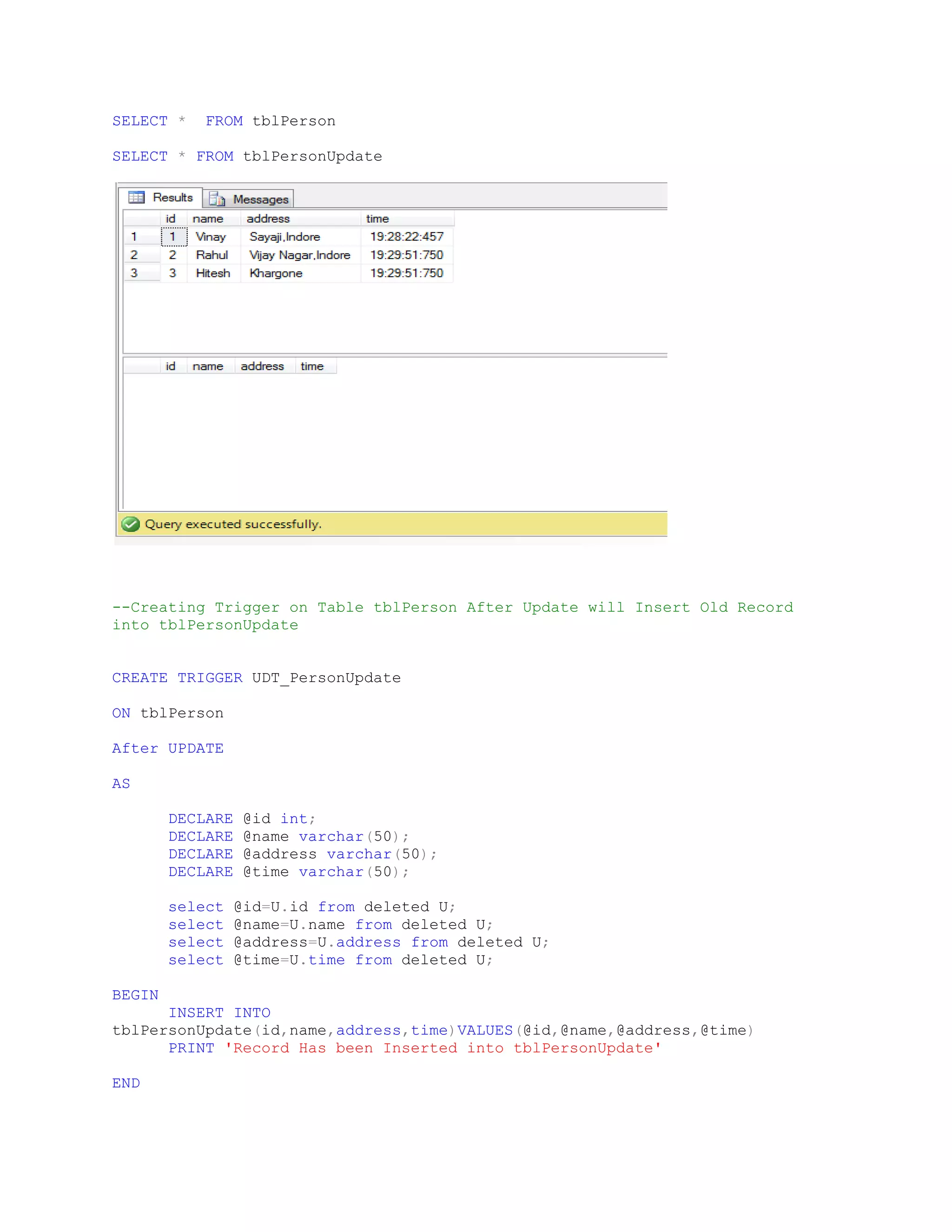Click the text 'CREATE TRIGGER'
Screen dimensions: 952x1232
(177, 677)
